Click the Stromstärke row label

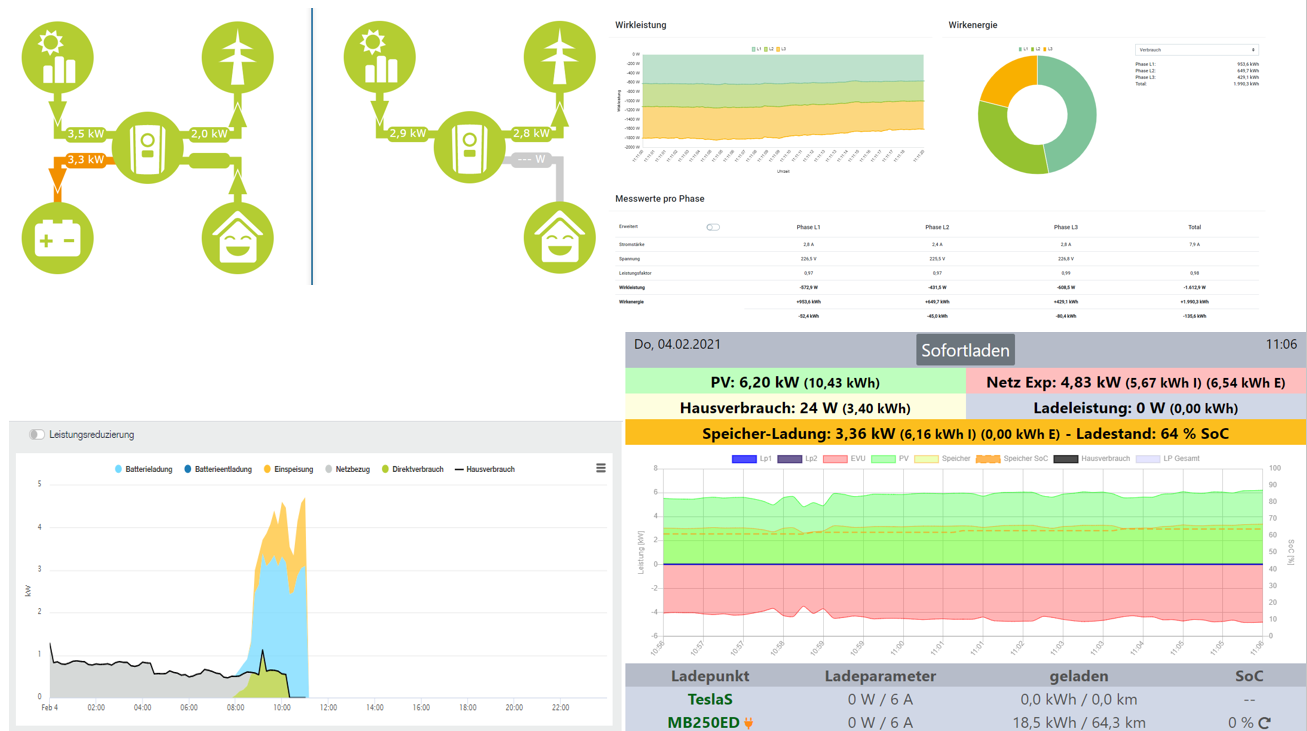pyautogui.click(x=632, y=244)
